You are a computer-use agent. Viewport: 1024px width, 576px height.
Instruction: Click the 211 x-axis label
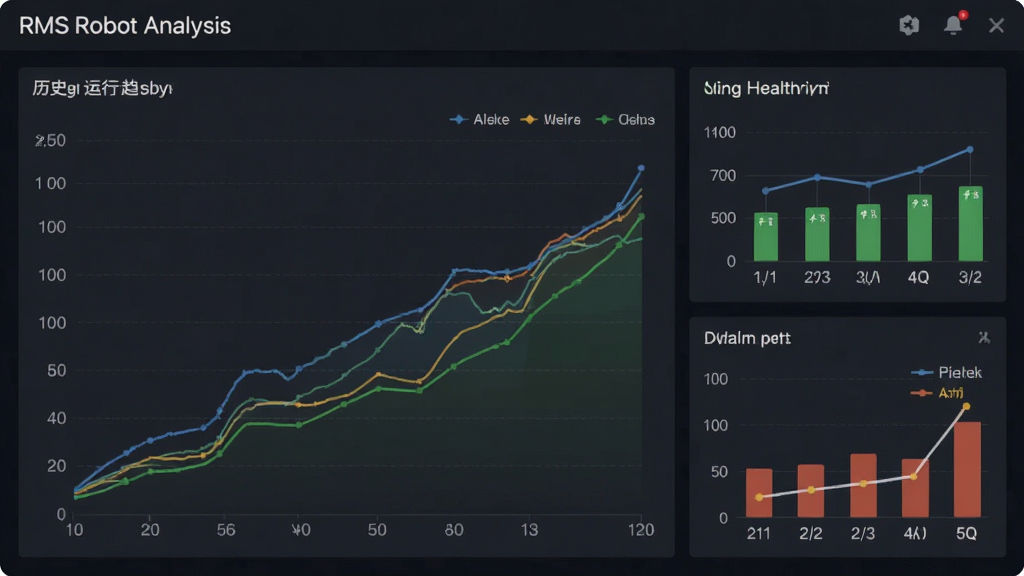coord(758,534)
